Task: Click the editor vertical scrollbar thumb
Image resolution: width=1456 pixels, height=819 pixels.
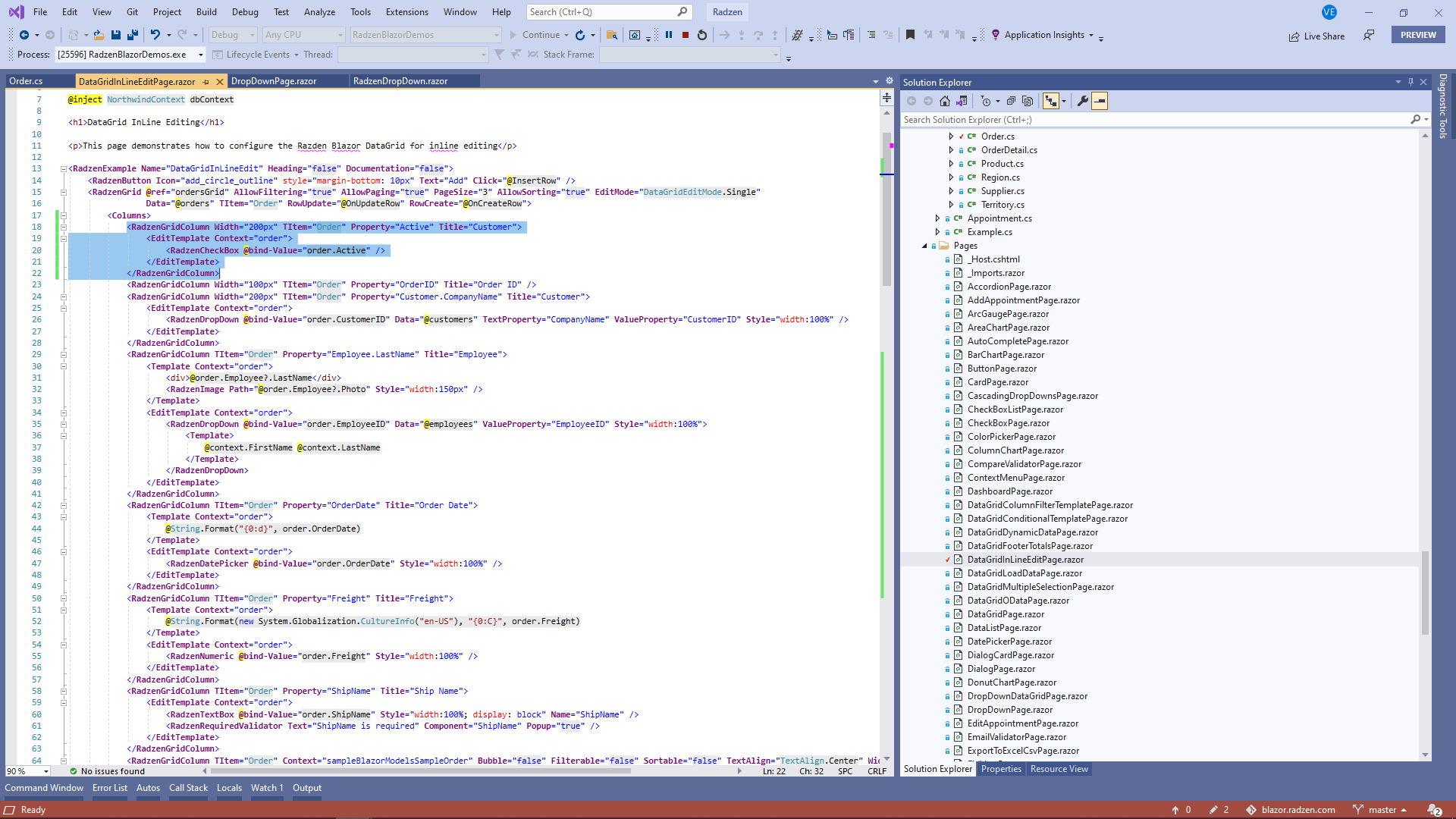Action: coord(886,209)
